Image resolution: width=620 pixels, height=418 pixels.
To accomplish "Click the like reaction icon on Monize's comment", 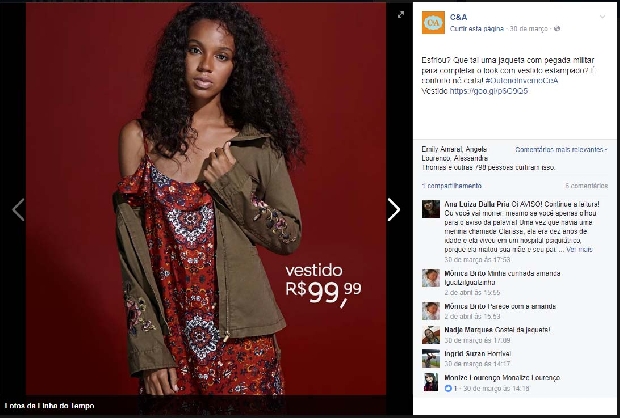I will (x=448, y=388).
